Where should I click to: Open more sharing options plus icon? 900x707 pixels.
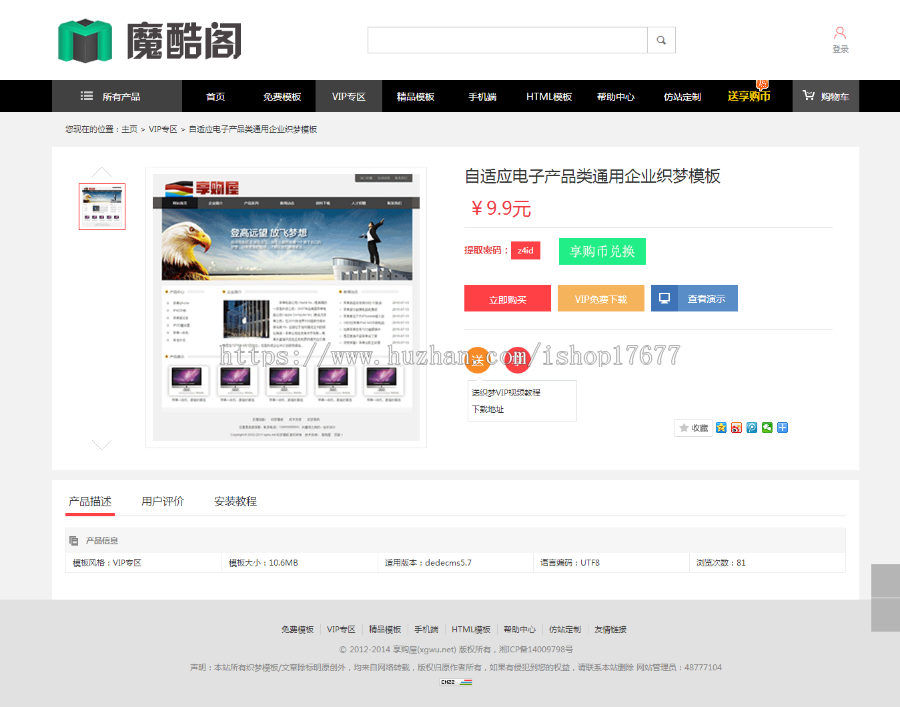(x=783, y=427)
